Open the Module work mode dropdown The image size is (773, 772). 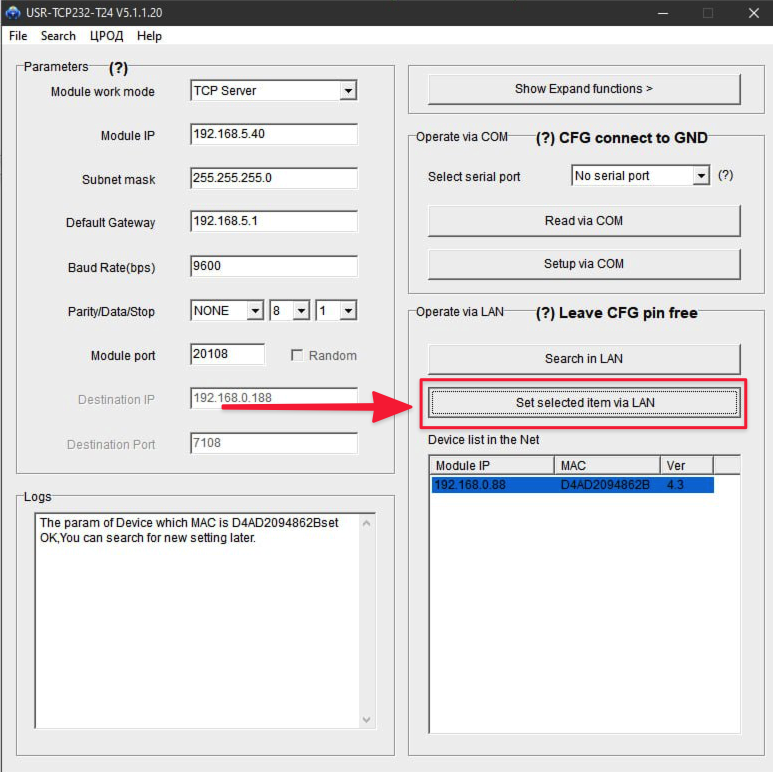click(347, 91)
